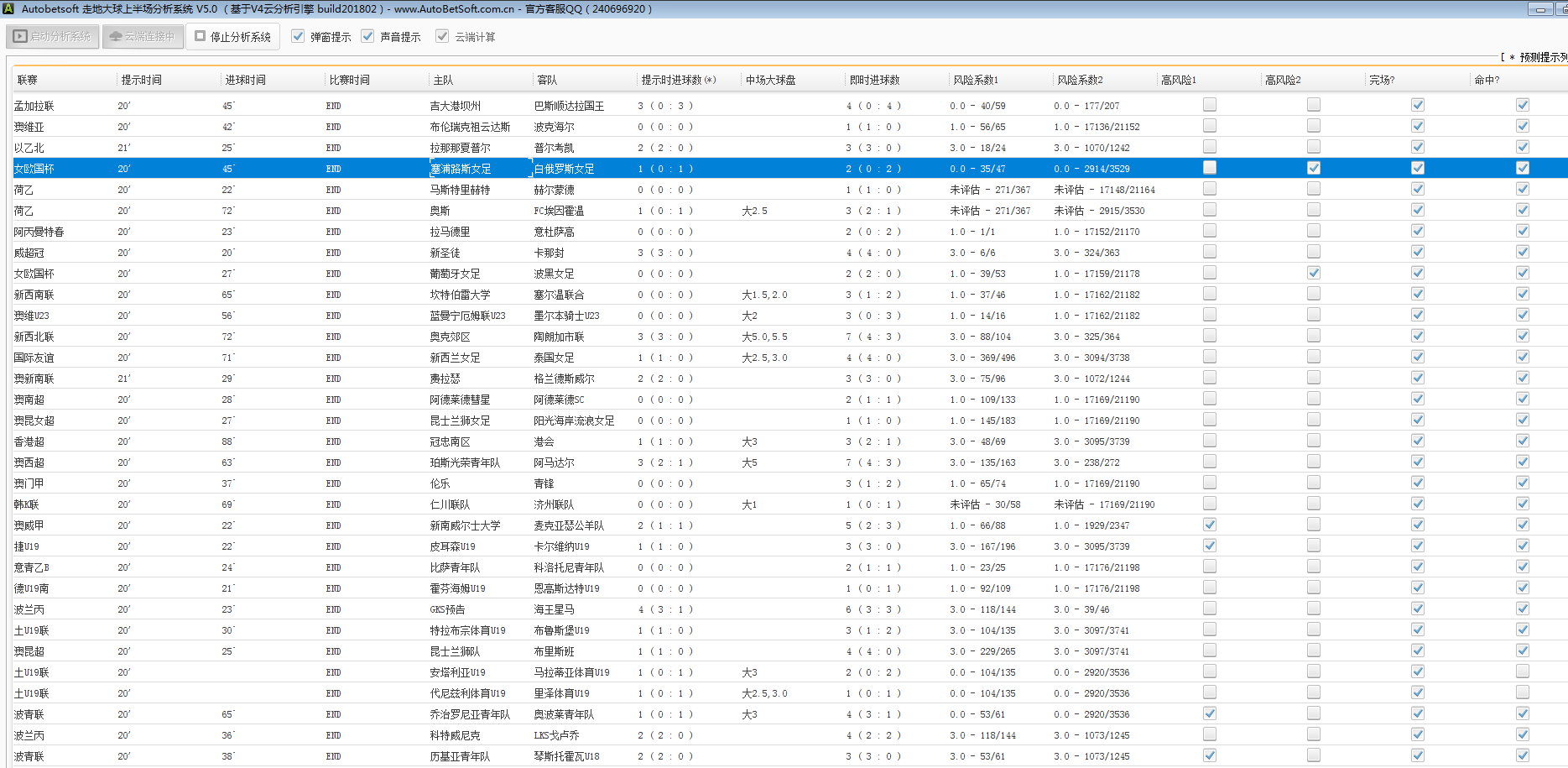Sort by the 联赛 column header

28,80
